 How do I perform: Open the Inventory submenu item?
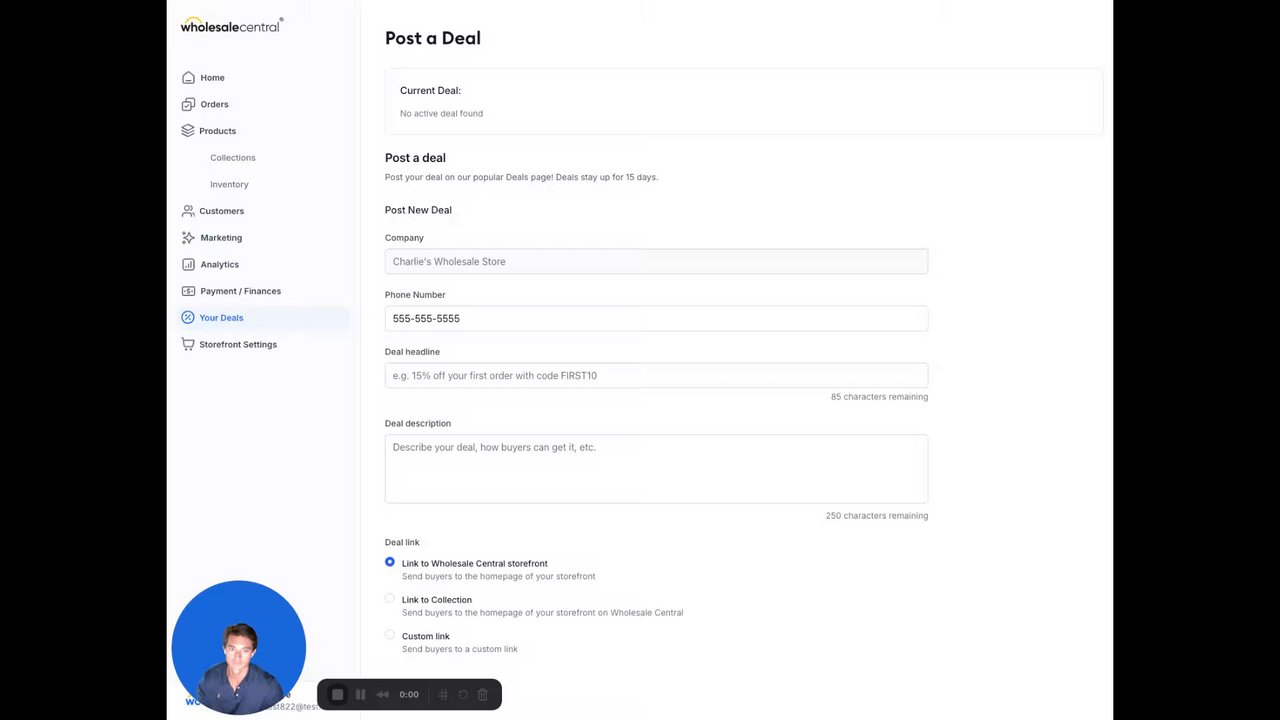tap(229, 185)
